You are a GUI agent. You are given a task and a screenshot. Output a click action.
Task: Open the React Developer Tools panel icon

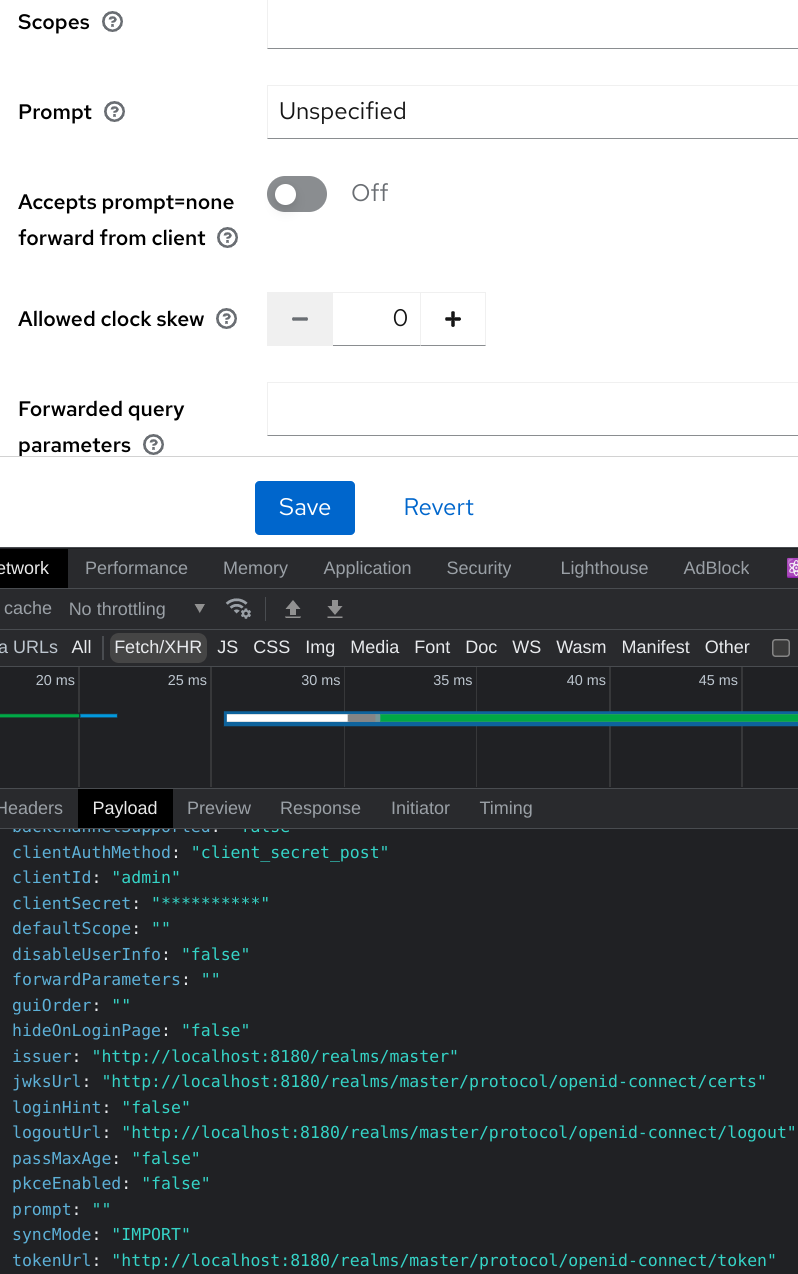(x=791, y=567)
